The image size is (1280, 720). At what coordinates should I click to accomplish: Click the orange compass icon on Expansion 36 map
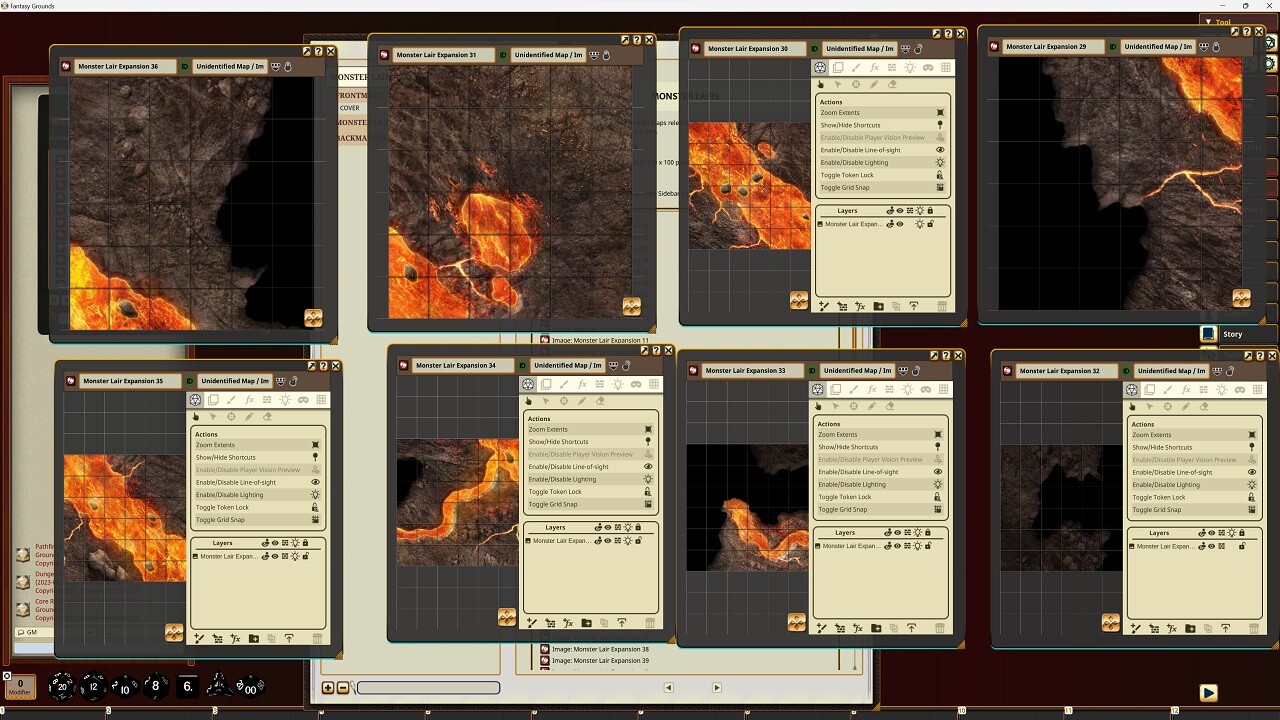[314, 317]
